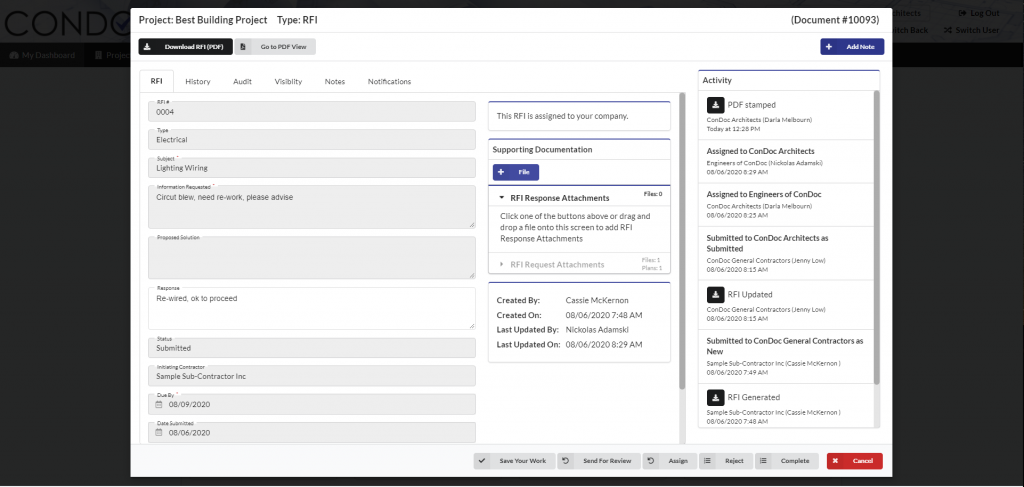Image resolution: width=1024 pixels, height=487 pixels.
Task: Click the Download RFI (PDF) button
Action: 185,47
